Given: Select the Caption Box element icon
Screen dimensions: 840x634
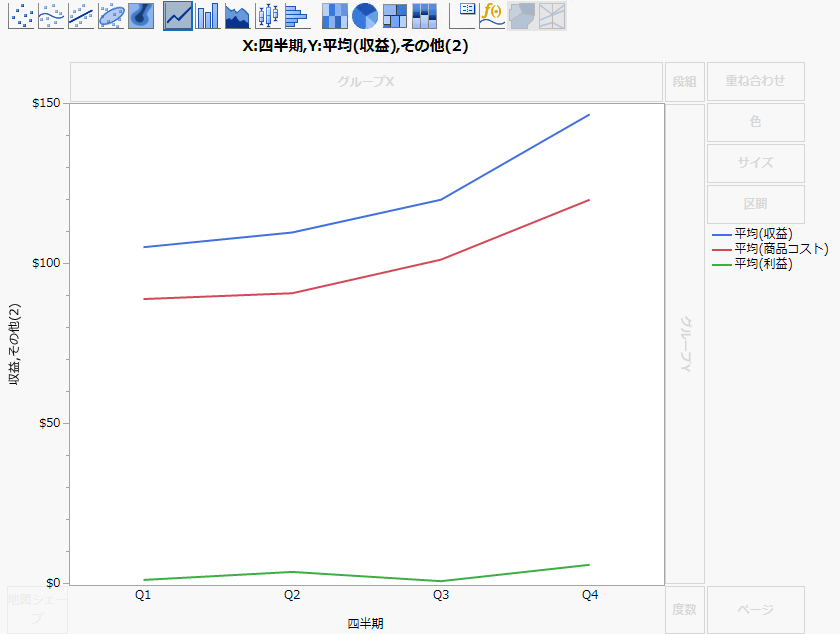Looking at the screenshot, I should [x=462, y=16].
